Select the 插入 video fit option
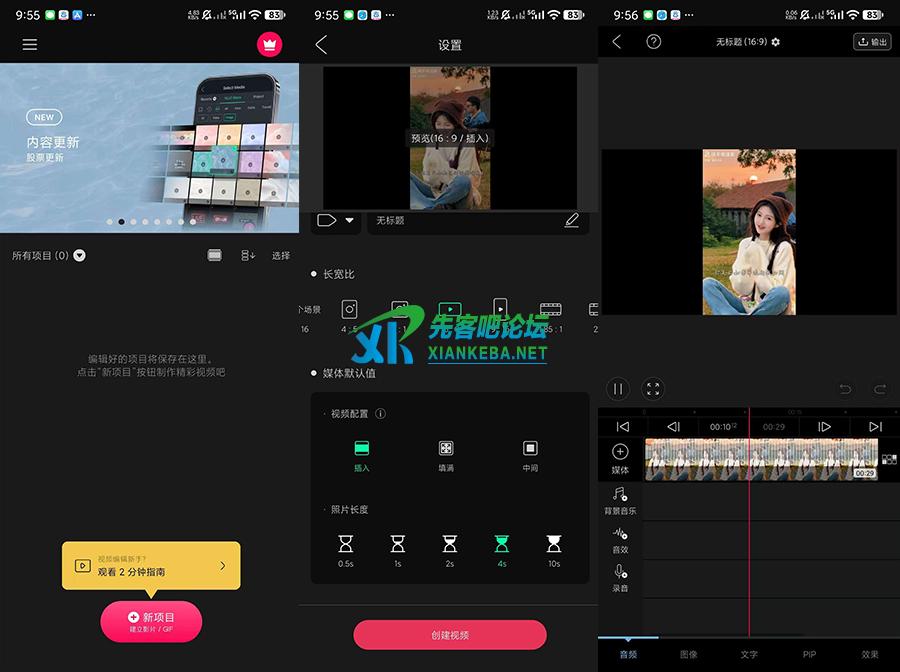The height and width of the screenshot is (672, 900). [x=362, y=454]
